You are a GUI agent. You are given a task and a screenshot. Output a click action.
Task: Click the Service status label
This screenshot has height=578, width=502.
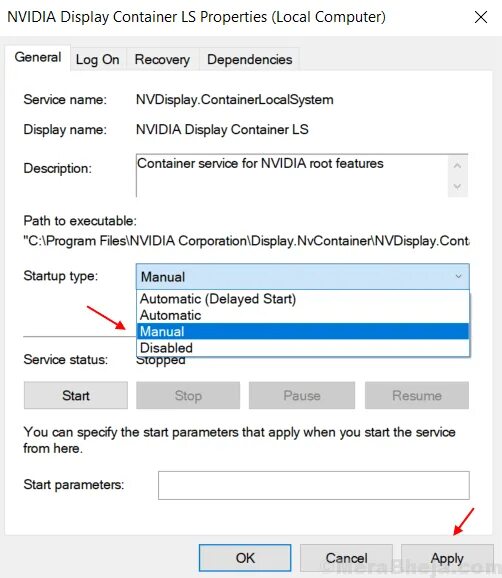[66, 359]
